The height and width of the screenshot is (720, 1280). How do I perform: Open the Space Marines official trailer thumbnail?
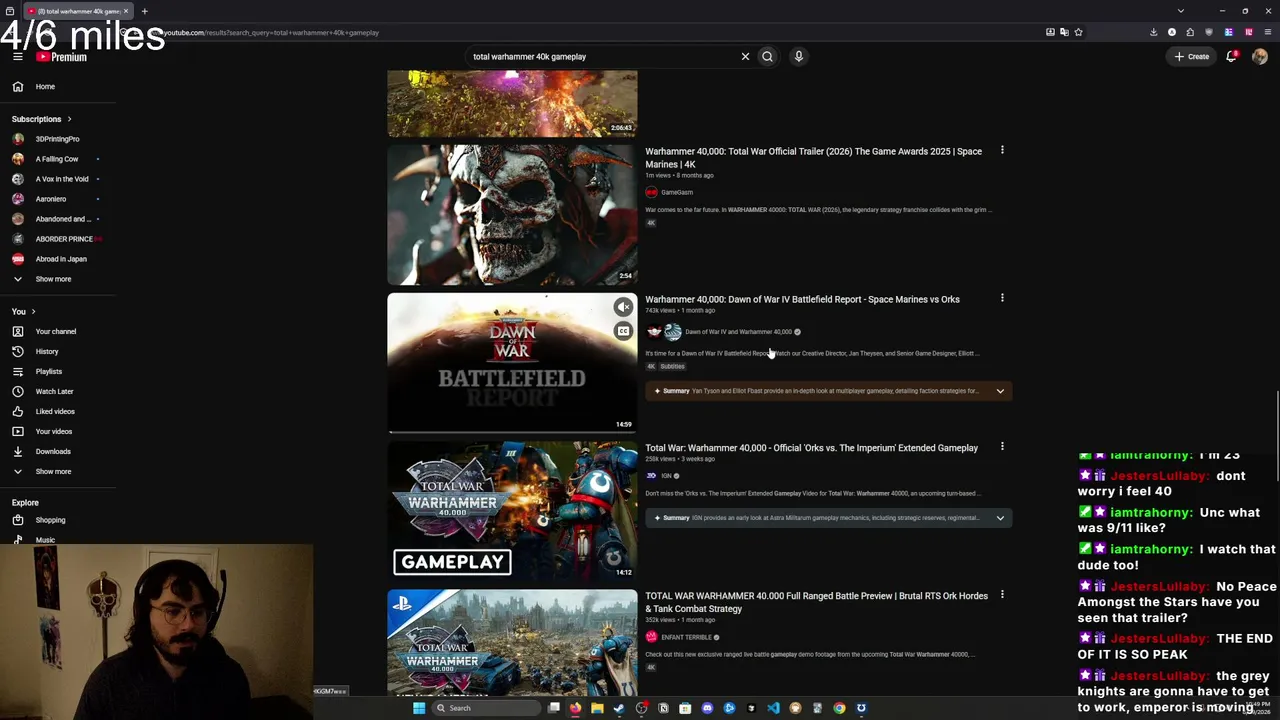[512, 215]
